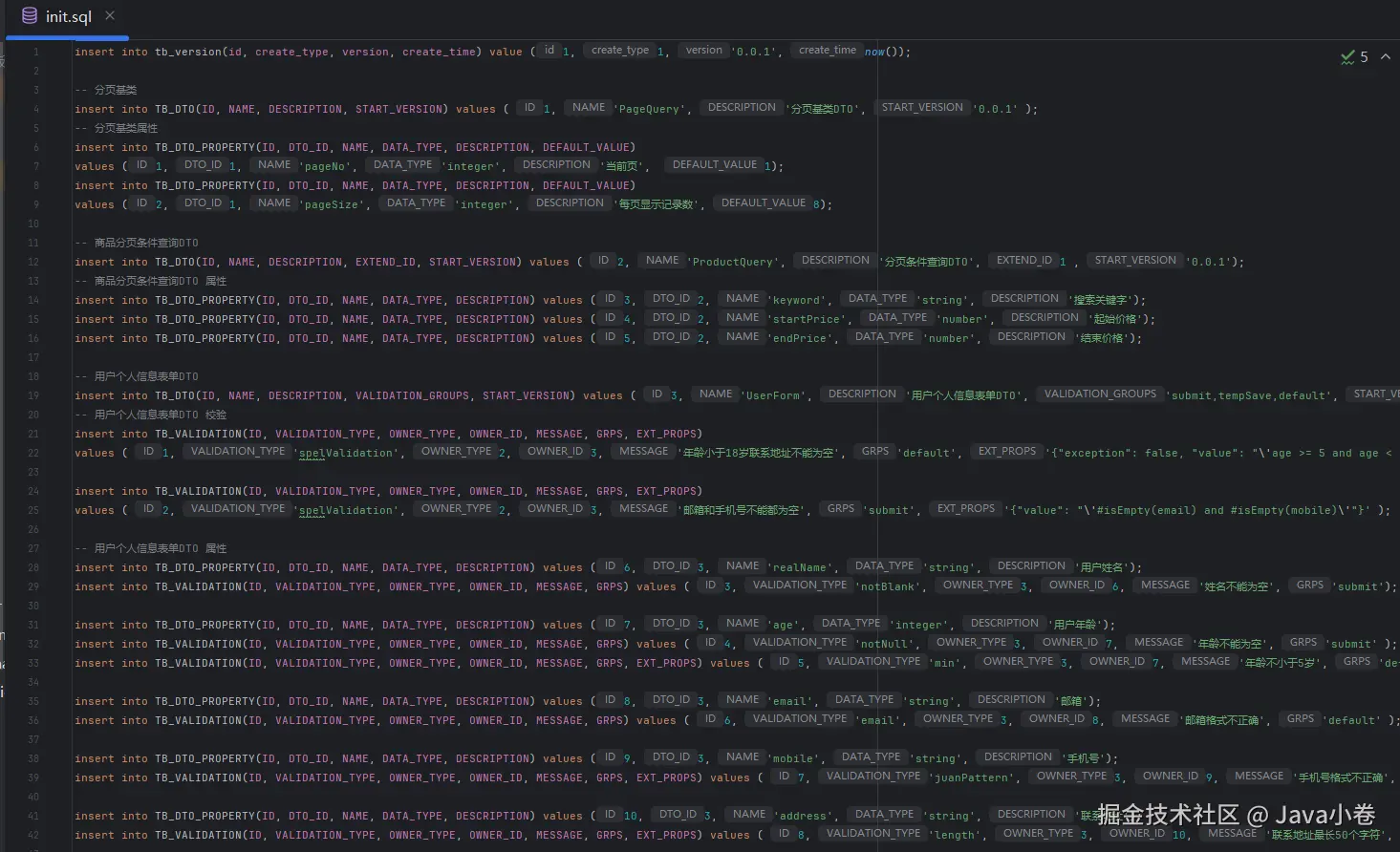Go to previous highlighted problem with up chevron

[1385, 57]
